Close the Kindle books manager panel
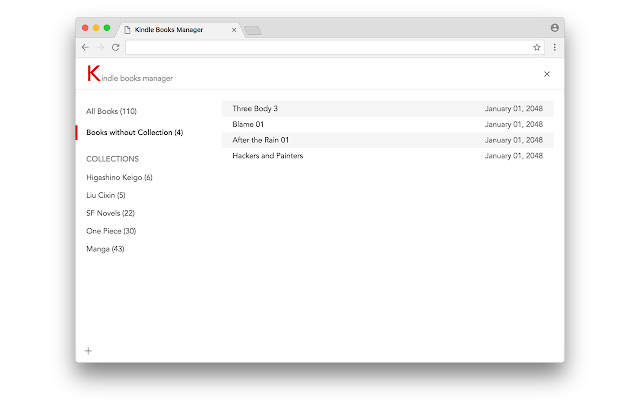640x400 pixels. (547, 74)
